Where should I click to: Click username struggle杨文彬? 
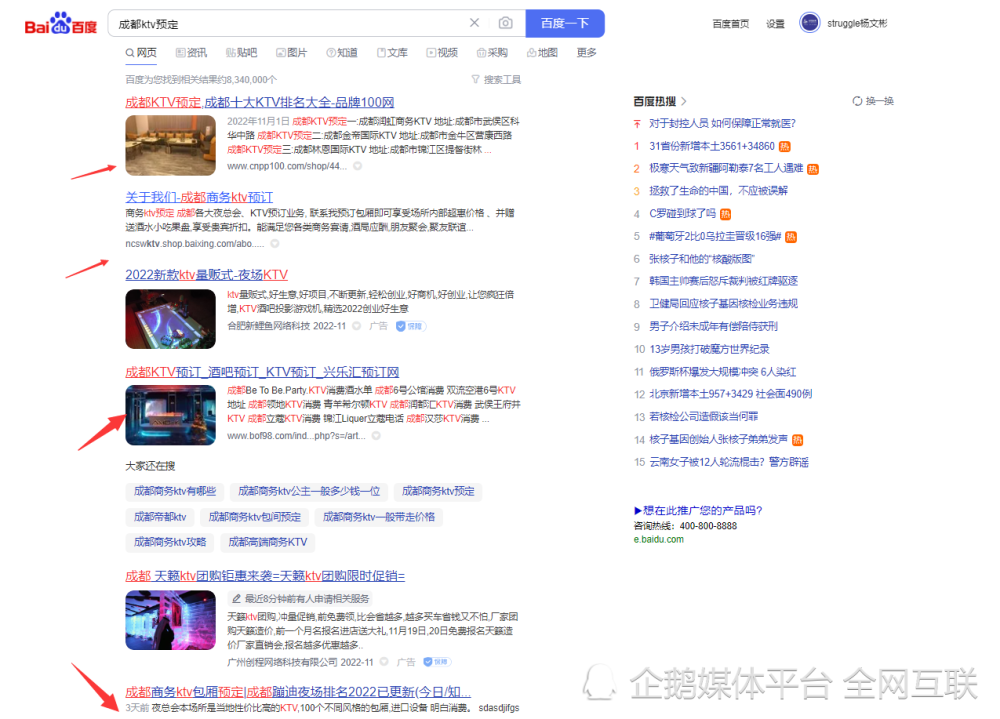[857, 24]
